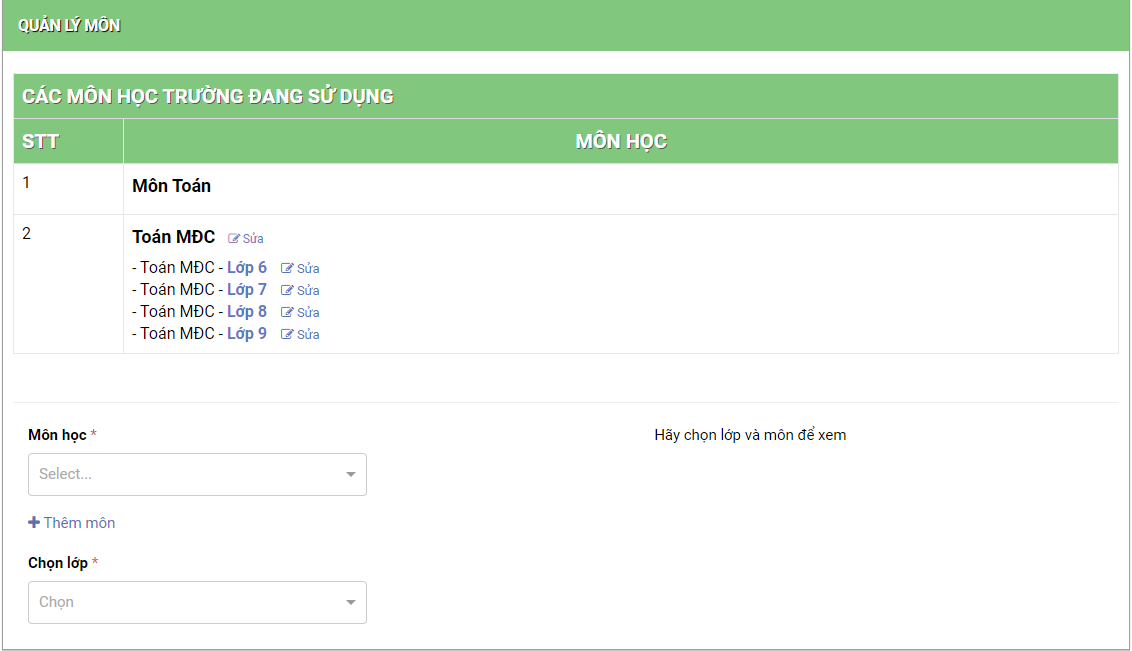Click the Select... placeholder in Môn học field

coord(66,475)
